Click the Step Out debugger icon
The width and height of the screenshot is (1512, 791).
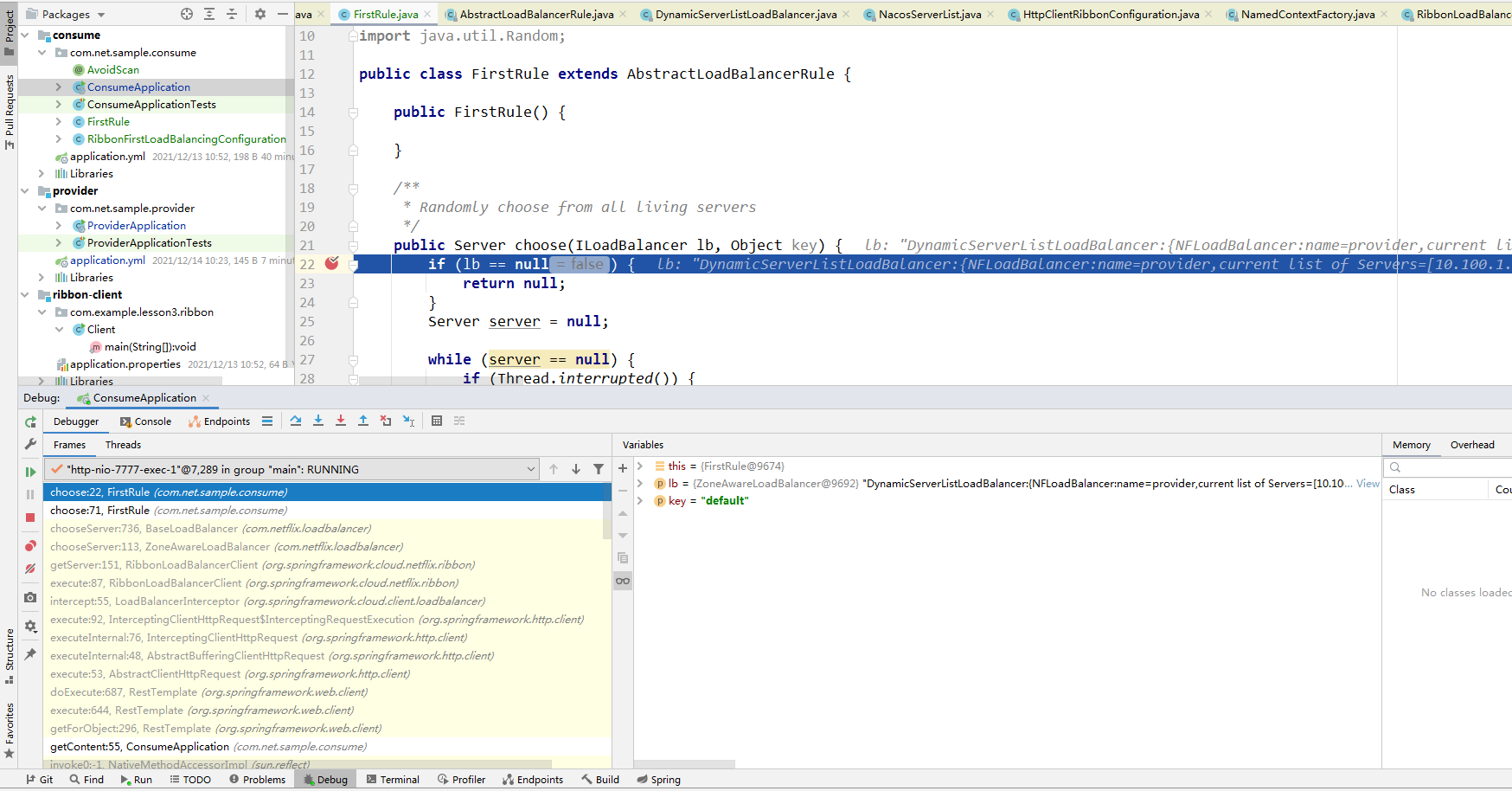363,421
